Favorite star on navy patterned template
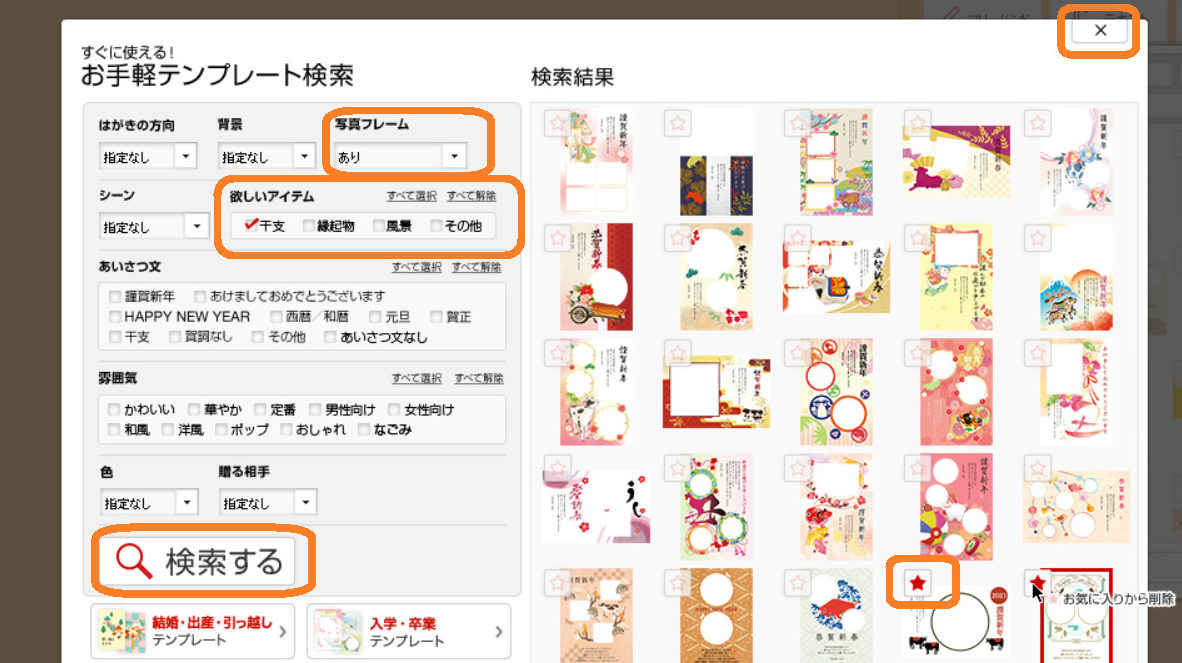The height and width of the screenshot is (663, 1182). pyautogui.click(x=677, y=123)
